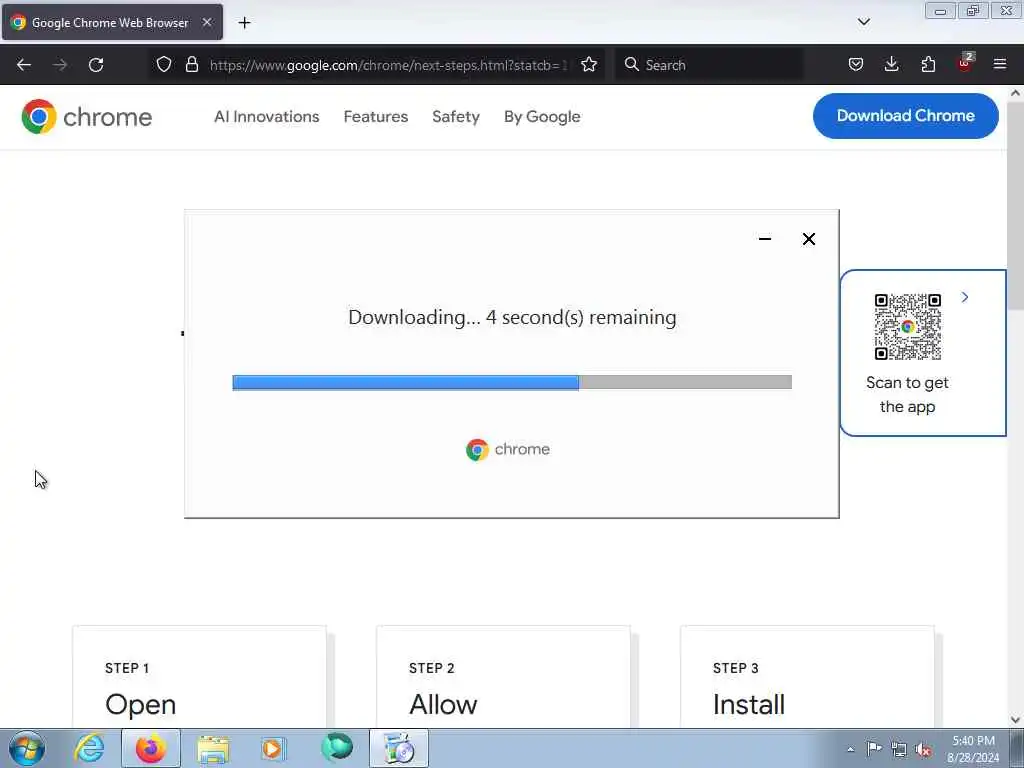This screenshot has height=768, width=1024.
Task: Open the Firefox hamburger menu
Action: click(1000, 65)
